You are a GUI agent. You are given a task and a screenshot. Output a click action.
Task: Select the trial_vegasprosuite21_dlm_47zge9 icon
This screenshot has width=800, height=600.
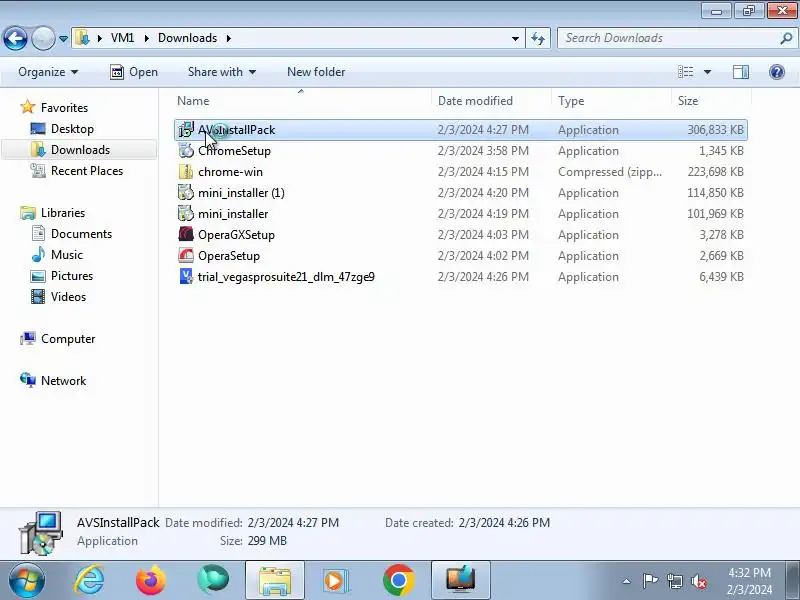click(186, 276)
